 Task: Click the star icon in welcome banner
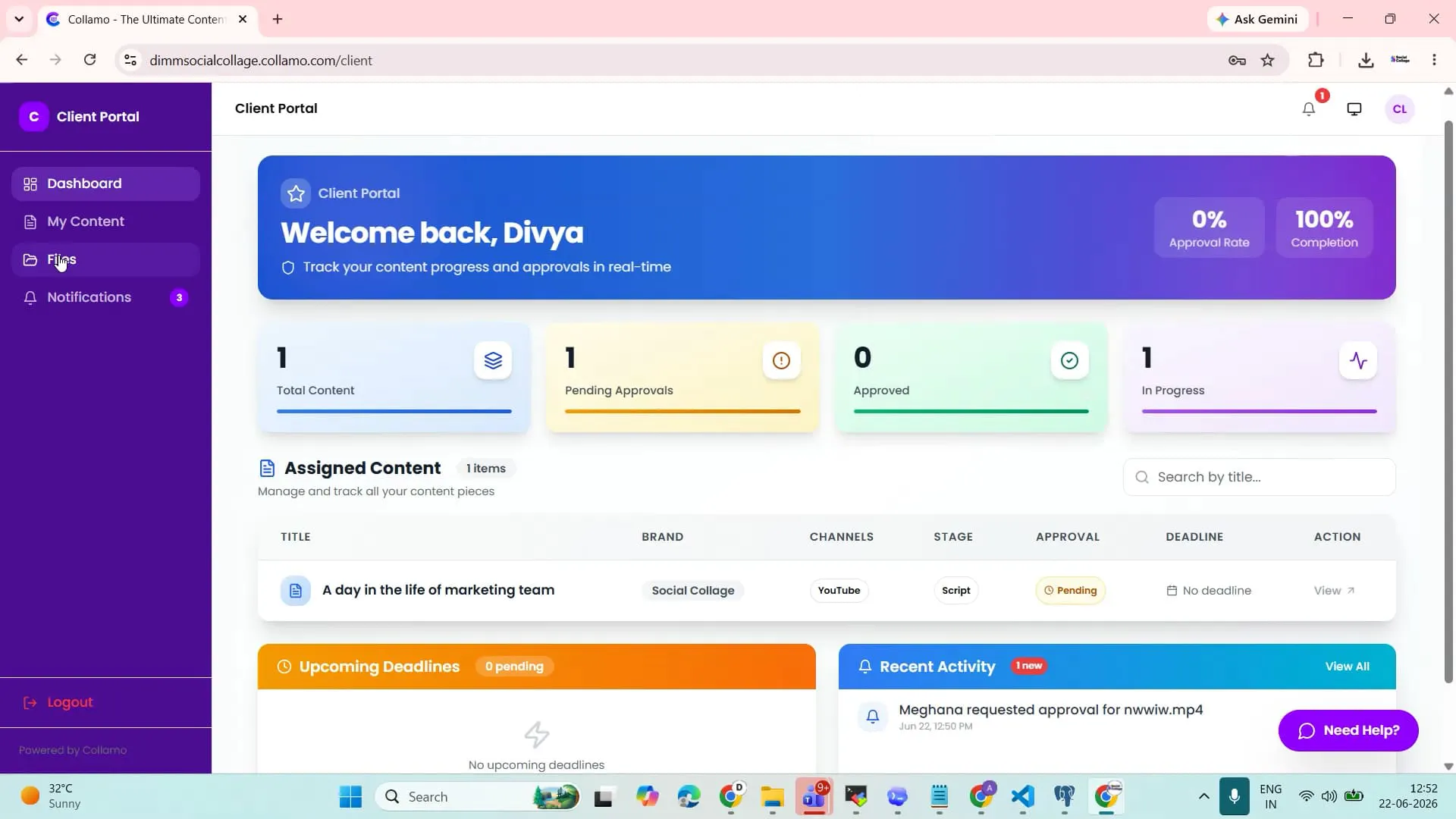click(x=296, y=193)
